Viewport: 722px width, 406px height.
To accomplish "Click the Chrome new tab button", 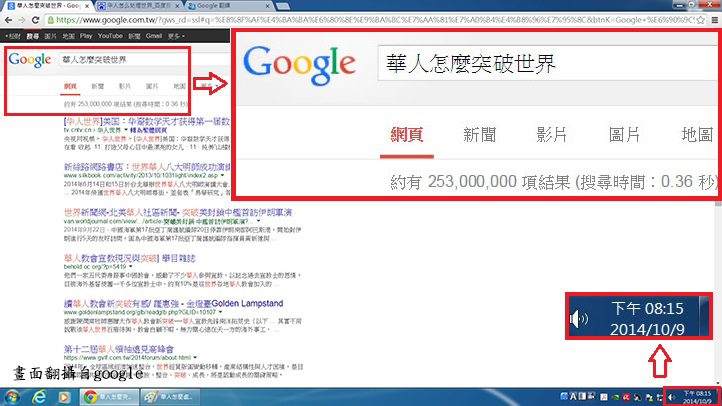I will coord(282,6).
